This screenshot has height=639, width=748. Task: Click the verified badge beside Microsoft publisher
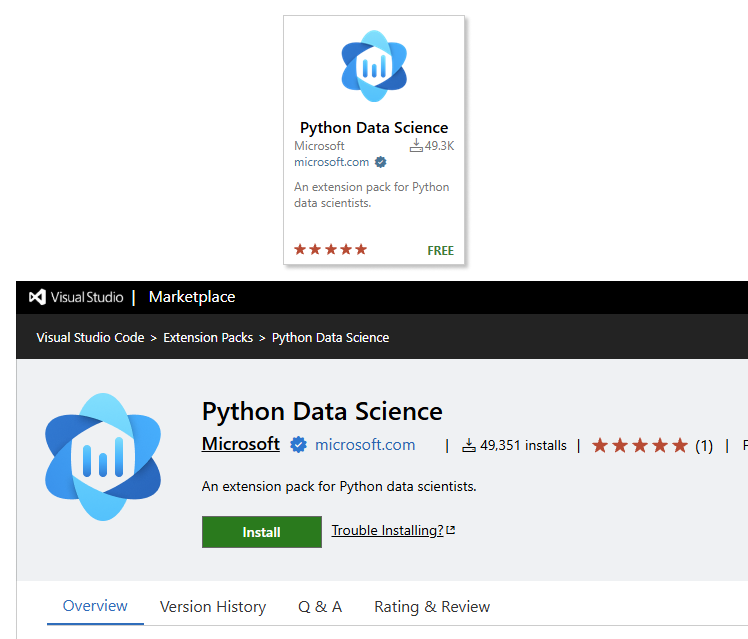pos(299,444)
